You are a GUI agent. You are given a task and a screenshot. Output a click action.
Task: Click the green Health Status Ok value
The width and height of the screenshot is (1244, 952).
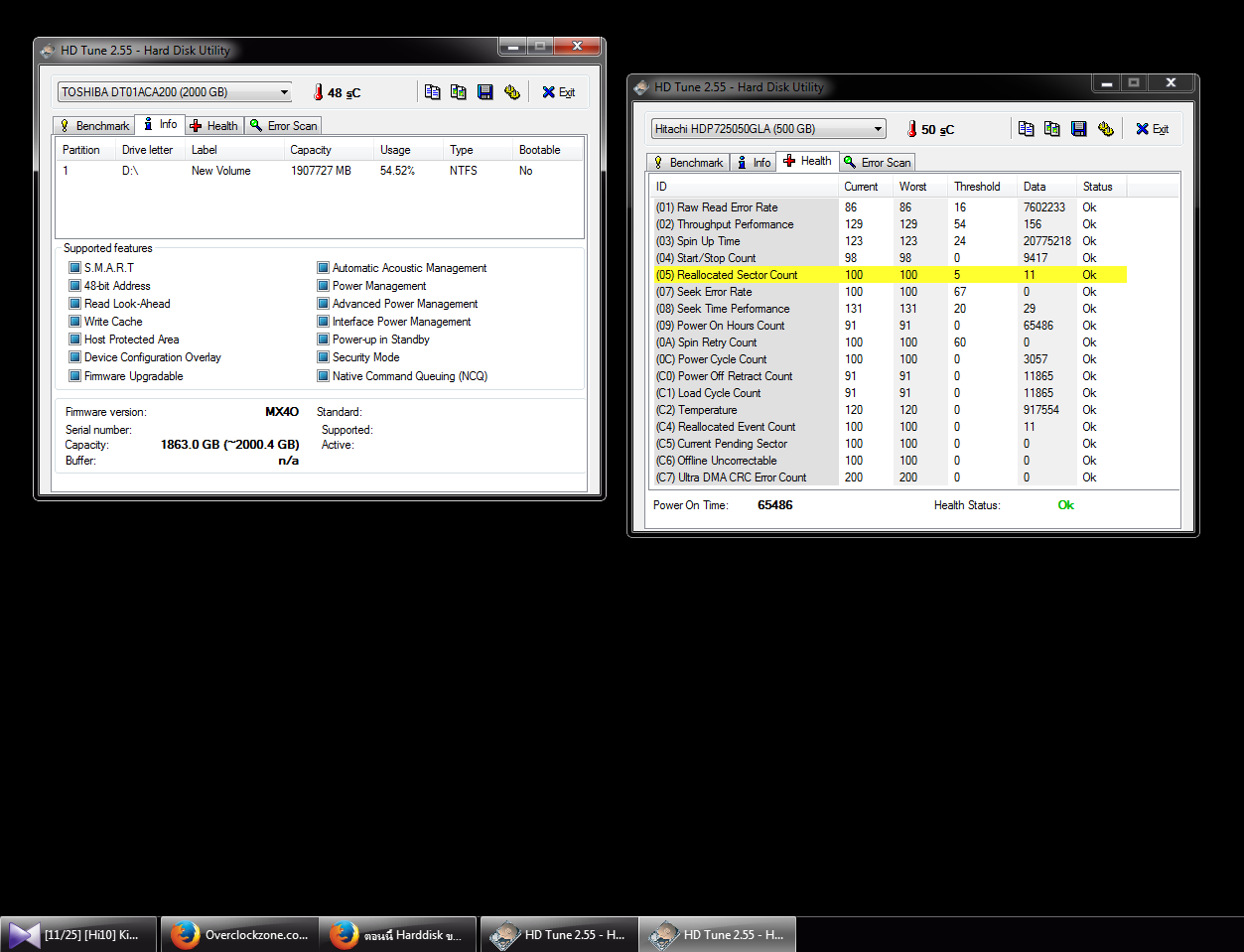tap(1065, 505)
